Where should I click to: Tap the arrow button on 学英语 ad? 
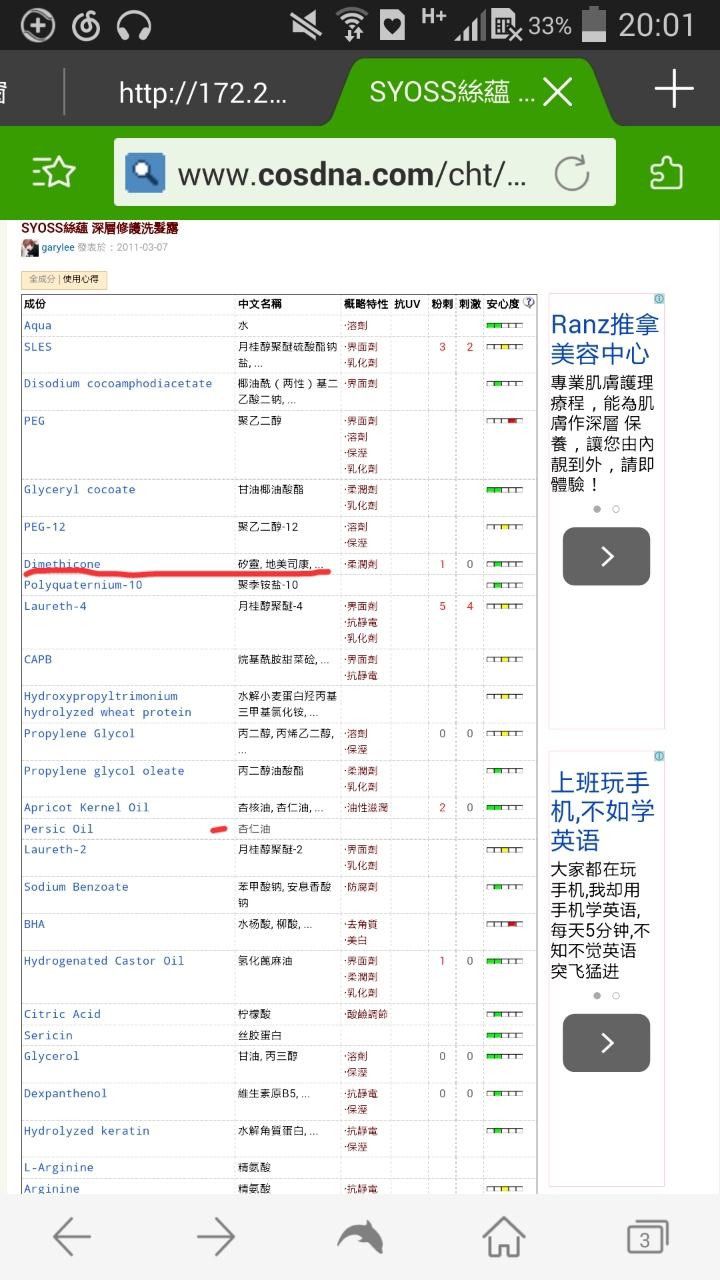click(606, 1043)
